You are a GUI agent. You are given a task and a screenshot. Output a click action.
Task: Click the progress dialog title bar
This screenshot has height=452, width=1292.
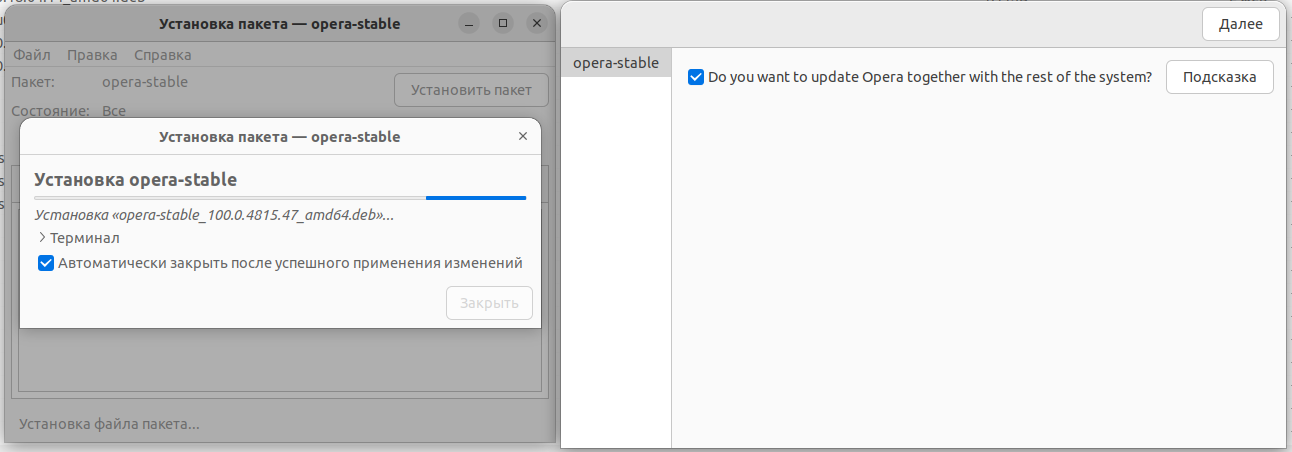280,136
